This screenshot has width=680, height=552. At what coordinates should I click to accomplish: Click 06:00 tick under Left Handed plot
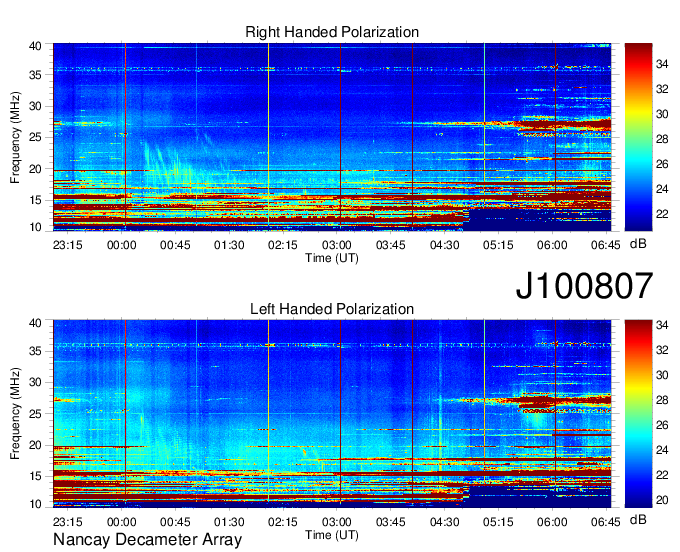(x=552, y=522)
